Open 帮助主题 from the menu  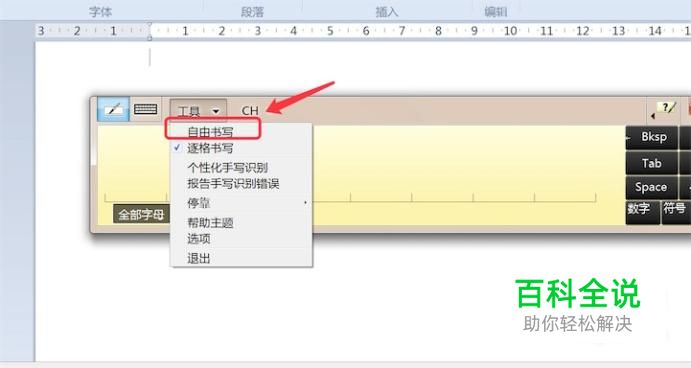(x=241, y=223)
